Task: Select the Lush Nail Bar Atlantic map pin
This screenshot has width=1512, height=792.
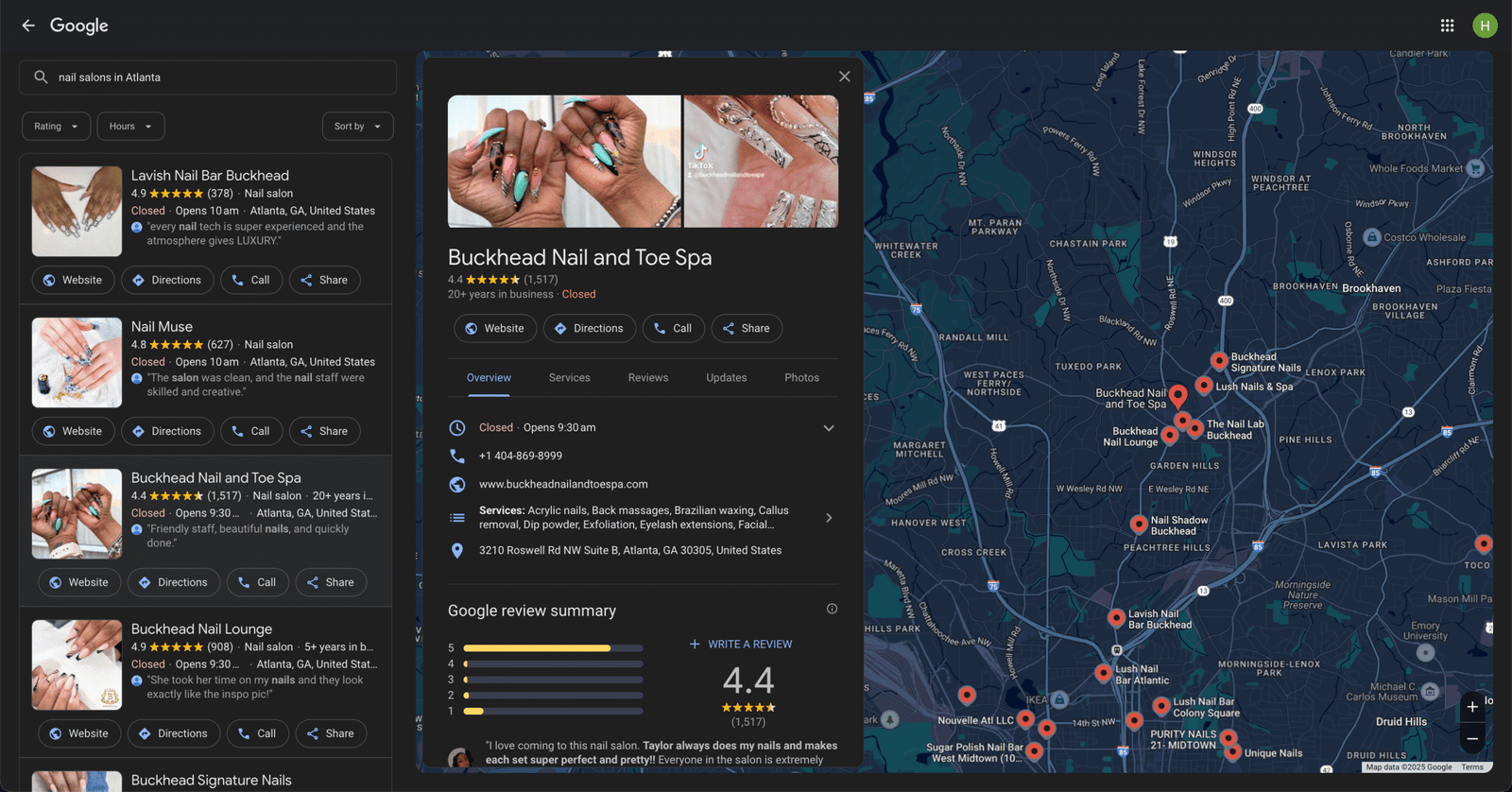Action: (1103, 672)
